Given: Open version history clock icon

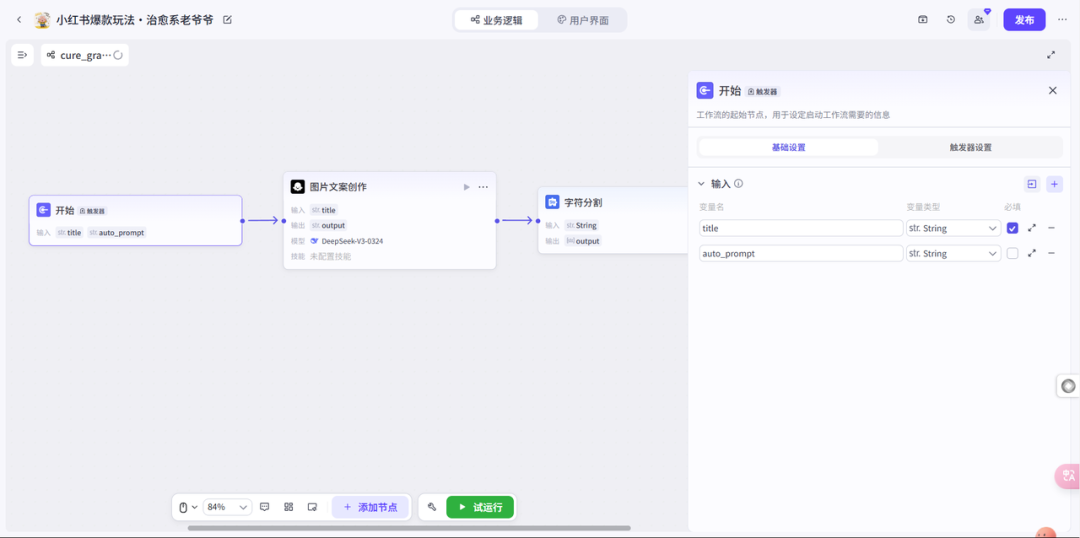Looking at the screenshot, I should 951,20.
